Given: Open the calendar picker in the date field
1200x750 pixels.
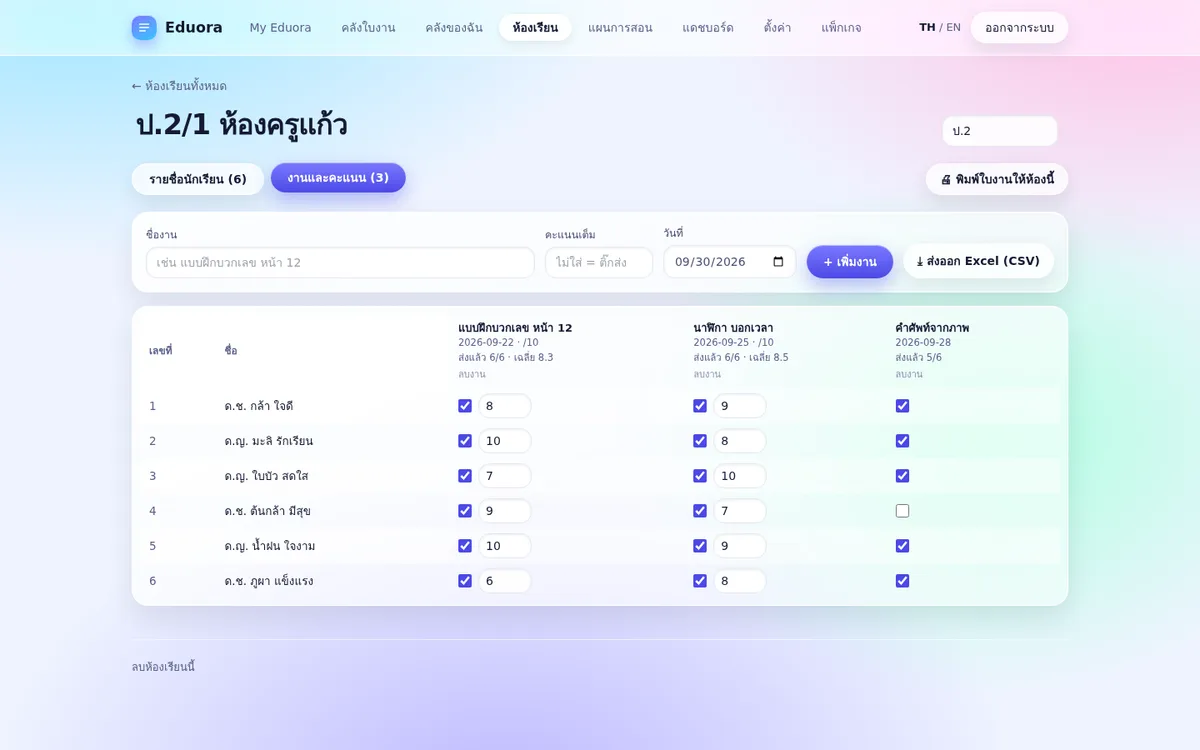Looking at the screenshot, I should point(779,262).
